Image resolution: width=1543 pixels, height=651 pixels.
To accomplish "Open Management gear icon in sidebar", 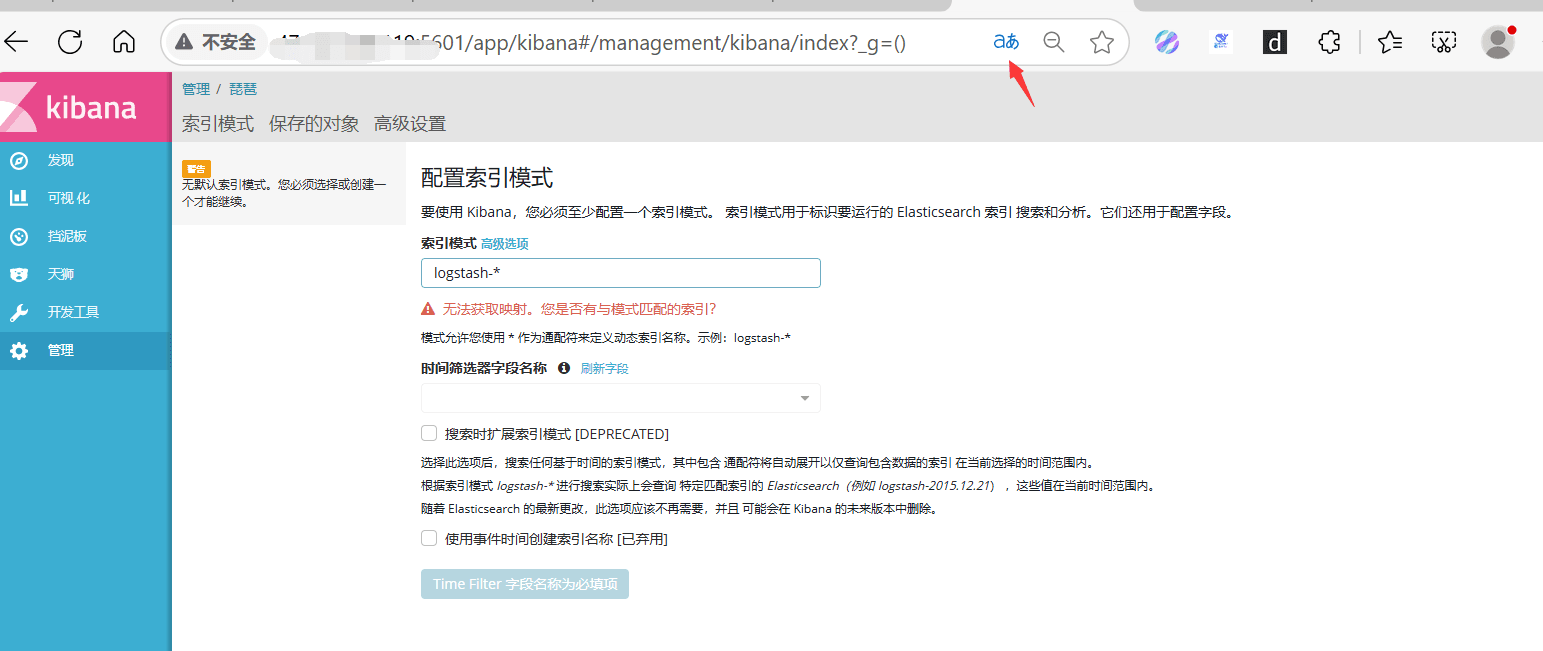I will tap(19, 351).
